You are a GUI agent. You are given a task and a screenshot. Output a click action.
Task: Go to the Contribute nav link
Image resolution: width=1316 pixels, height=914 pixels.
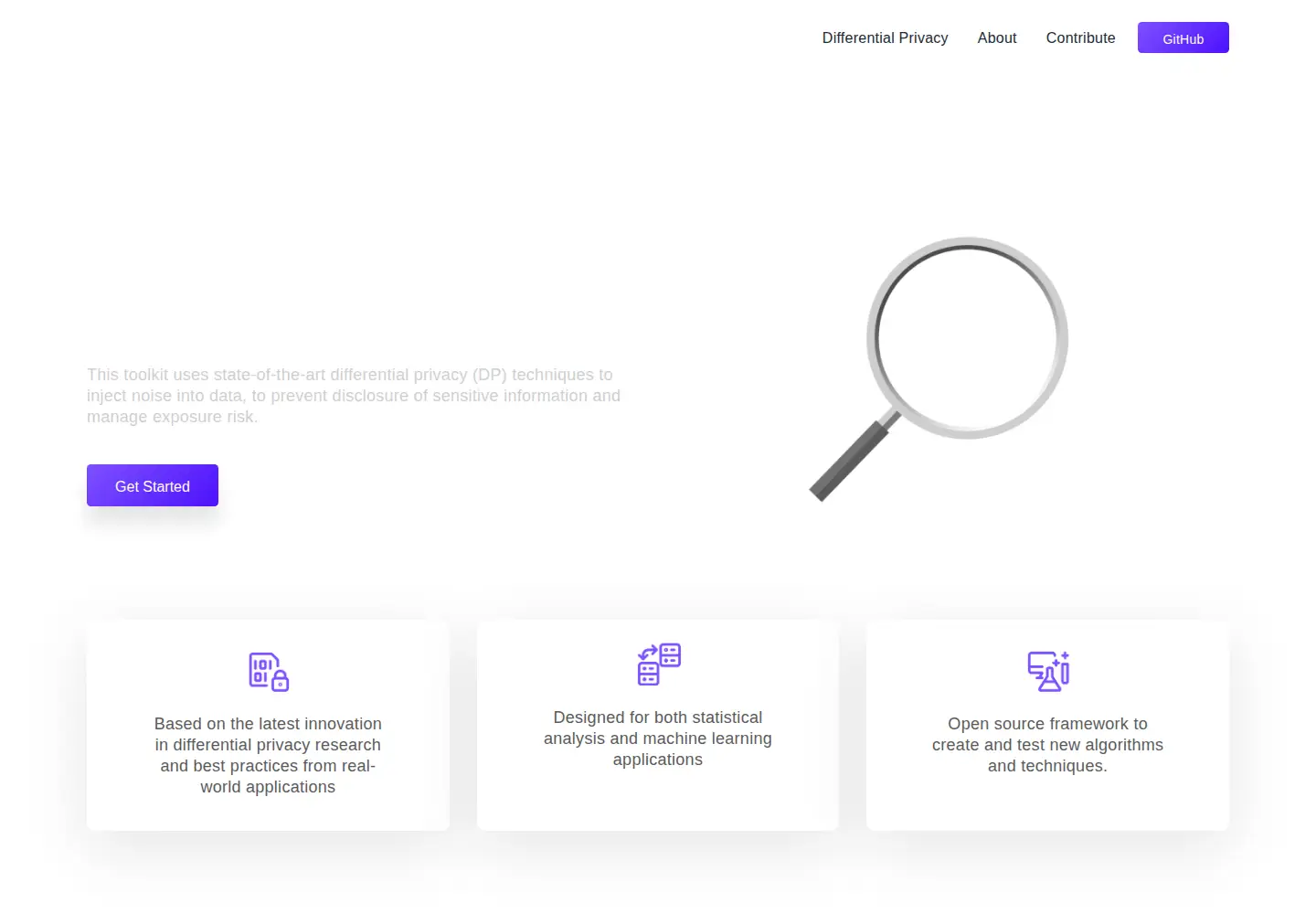click(1080, 37)
